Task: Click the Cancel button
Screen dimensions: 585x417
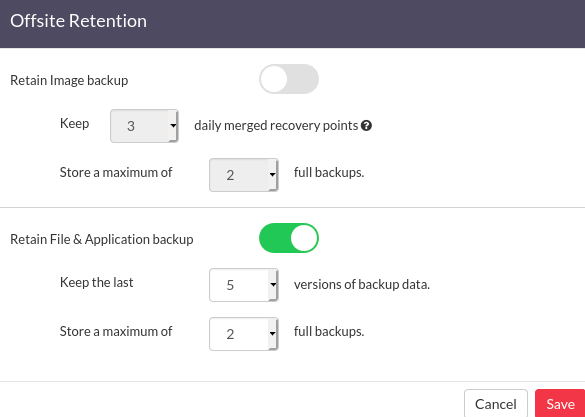Action: coord(496,404)
